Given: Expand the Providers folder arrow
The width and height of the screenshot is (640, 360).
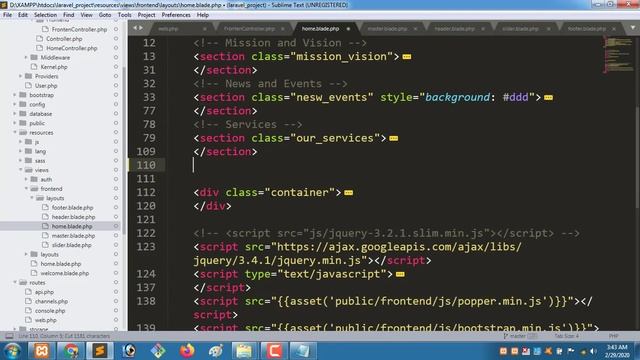Looking at the screenshot, I should coord(20,76).
